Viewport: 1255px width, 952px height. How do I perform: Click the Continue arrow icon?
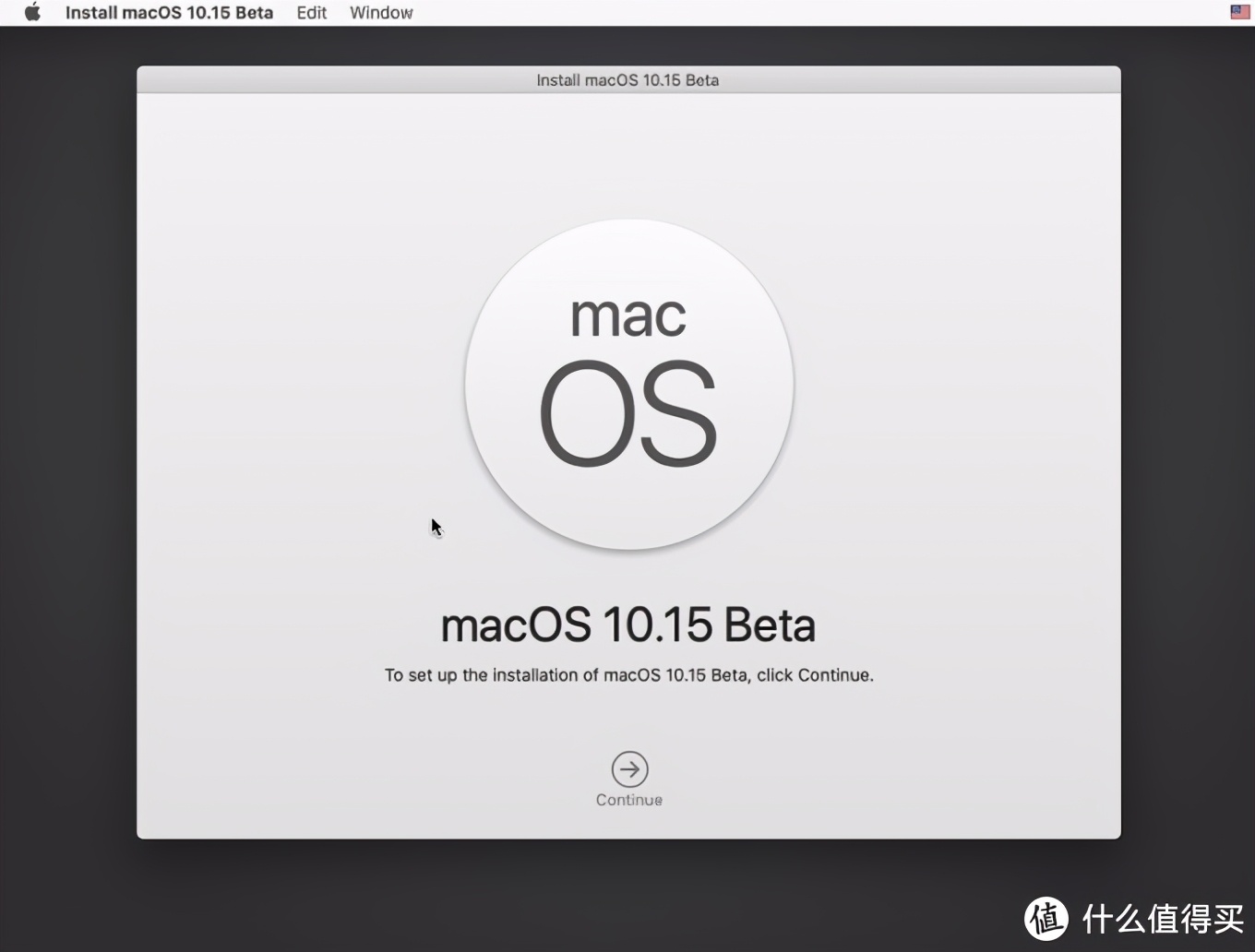[629, 769]
